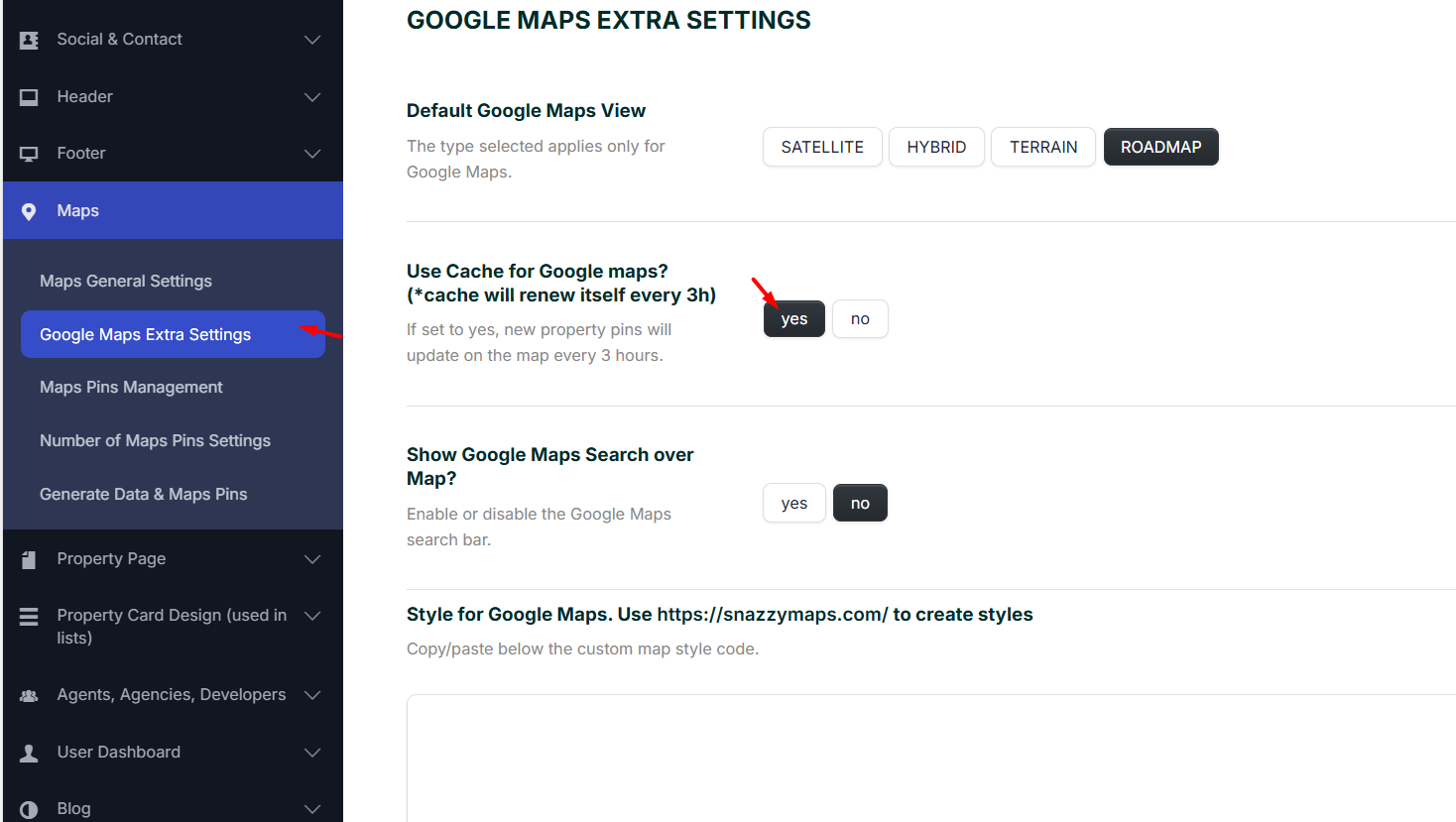
Task: Open Maps General Settings submenu item
Action: pos(126,282)
